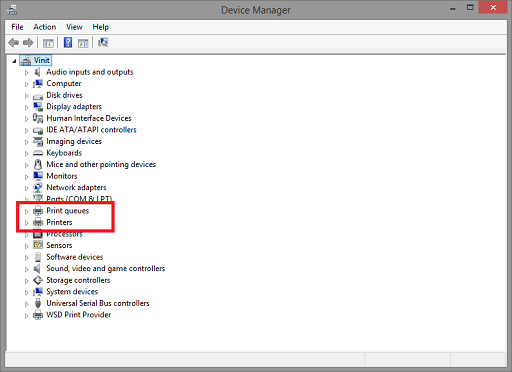Select the Printers label
512x372 pixels.
[x=59, y=222]
